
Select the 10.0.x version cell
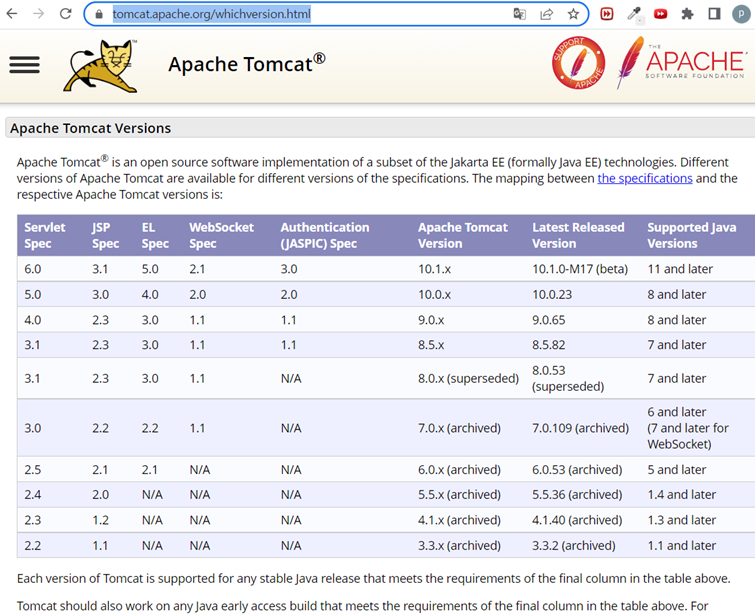(x=434, y=294)
